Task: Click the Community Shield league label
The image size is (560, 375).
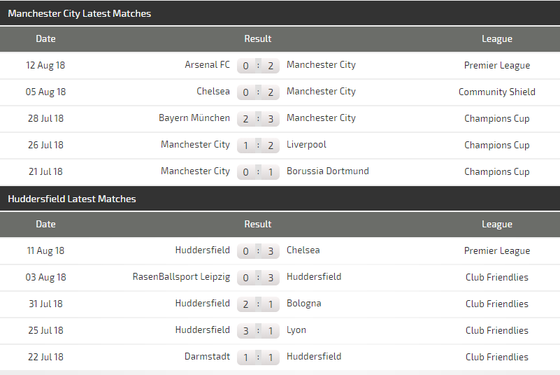Action: click(497, 92)
